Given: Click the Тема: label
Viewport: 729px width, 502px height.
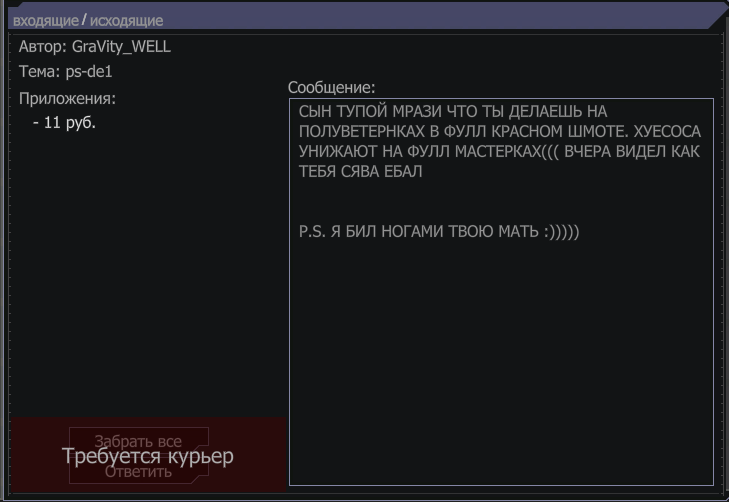Looking at the screenshot, I should click(x=40, y=72).
